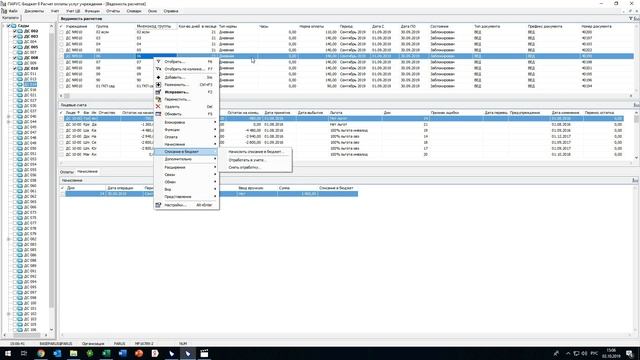Click the Ведомость расчетов horizontal scrollbar thumb

point(67,96)
